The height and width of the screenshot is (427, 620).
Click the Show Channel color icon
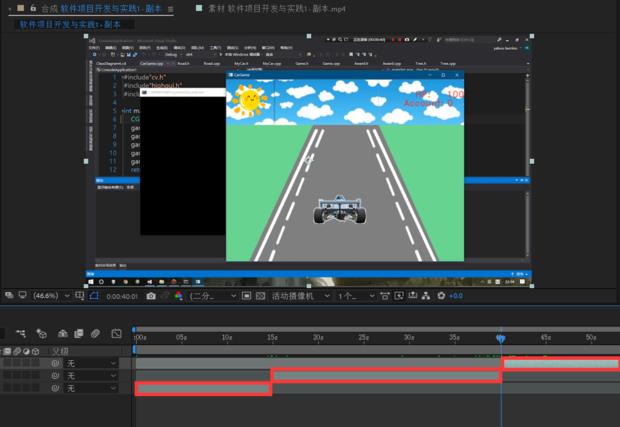click(178, 296)
